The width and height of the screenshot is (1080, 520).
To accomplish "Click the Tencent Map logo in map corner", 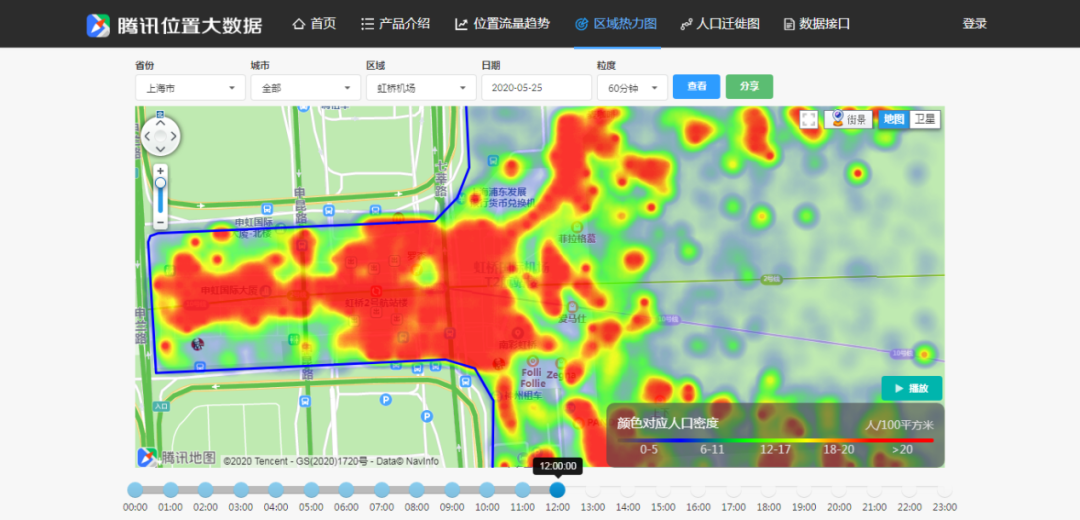I will (177, 457).
